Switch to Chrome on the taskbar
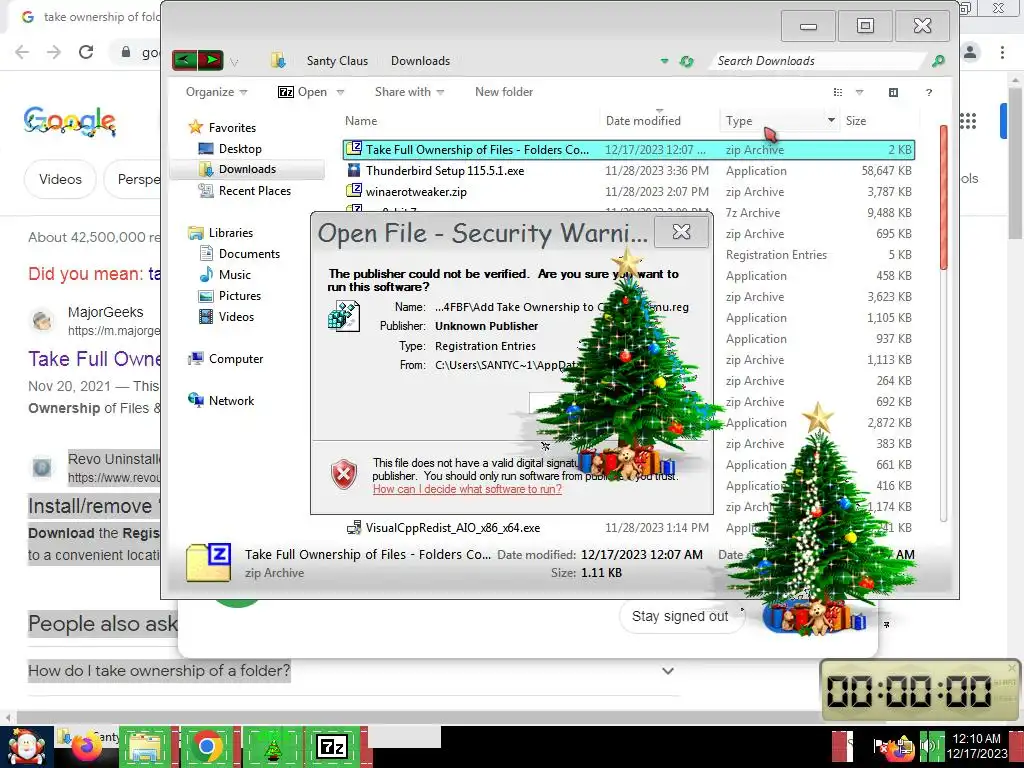Image resolution: width=1024 pixels, height=768 pixels. [x=207, y=747]
